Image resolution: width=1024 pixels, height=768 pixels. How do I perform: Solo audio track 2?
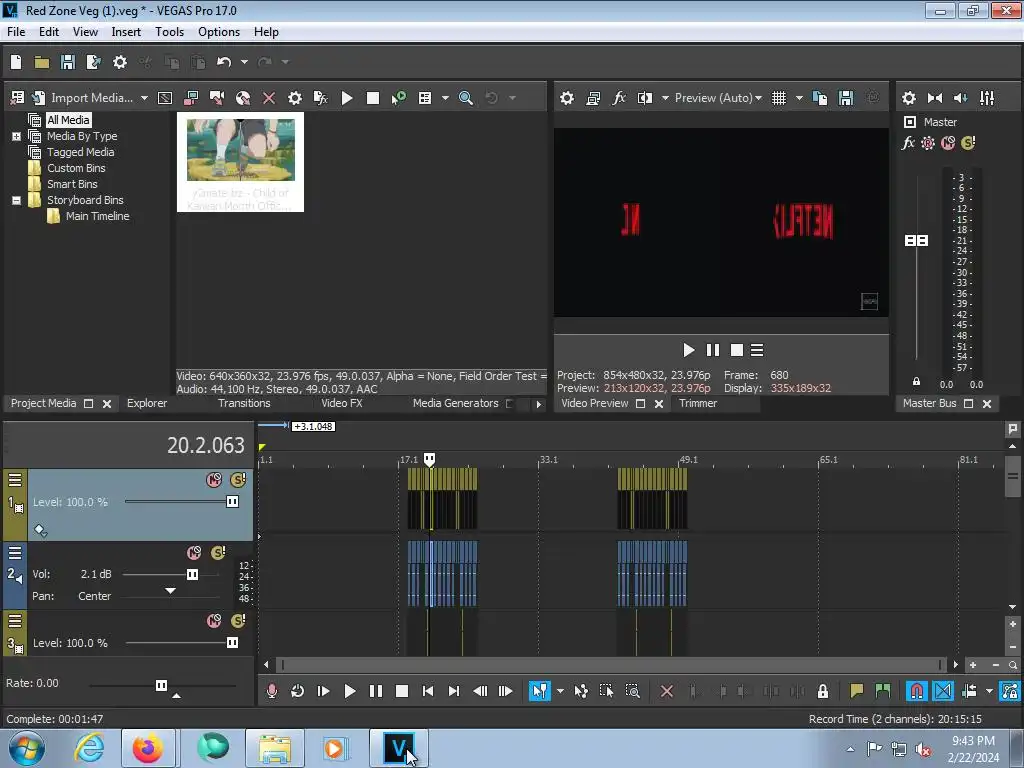pyautogui.click(x=218, y=553)
